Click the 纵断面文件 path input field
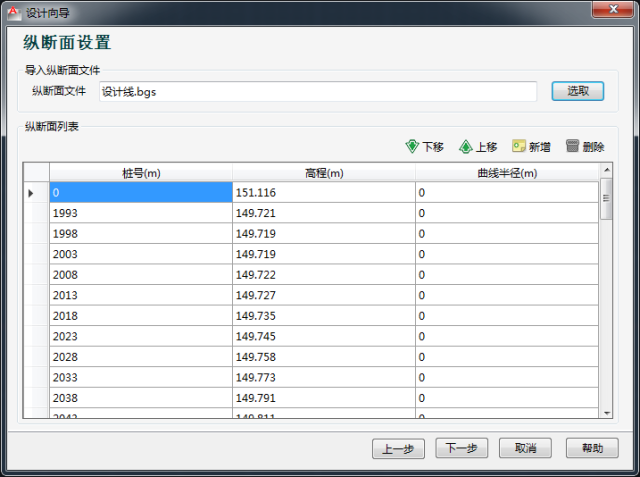Viewport: 640px width, 477px height. pos(318,91)
